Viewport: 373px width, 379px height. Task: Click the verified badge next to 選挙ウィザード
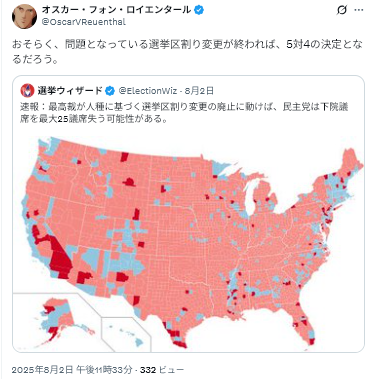coord(110,91)
